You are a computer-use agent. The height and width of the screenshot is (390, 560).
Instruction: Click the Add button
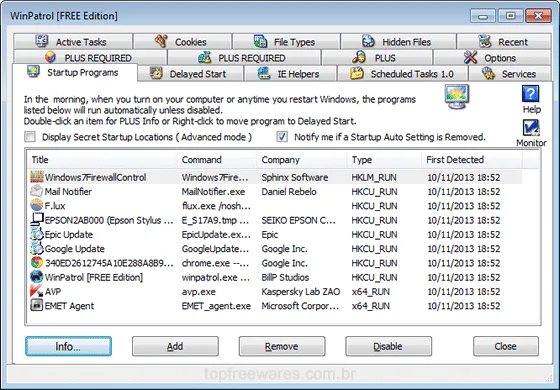pyautogui.click(x=175, y=346)
